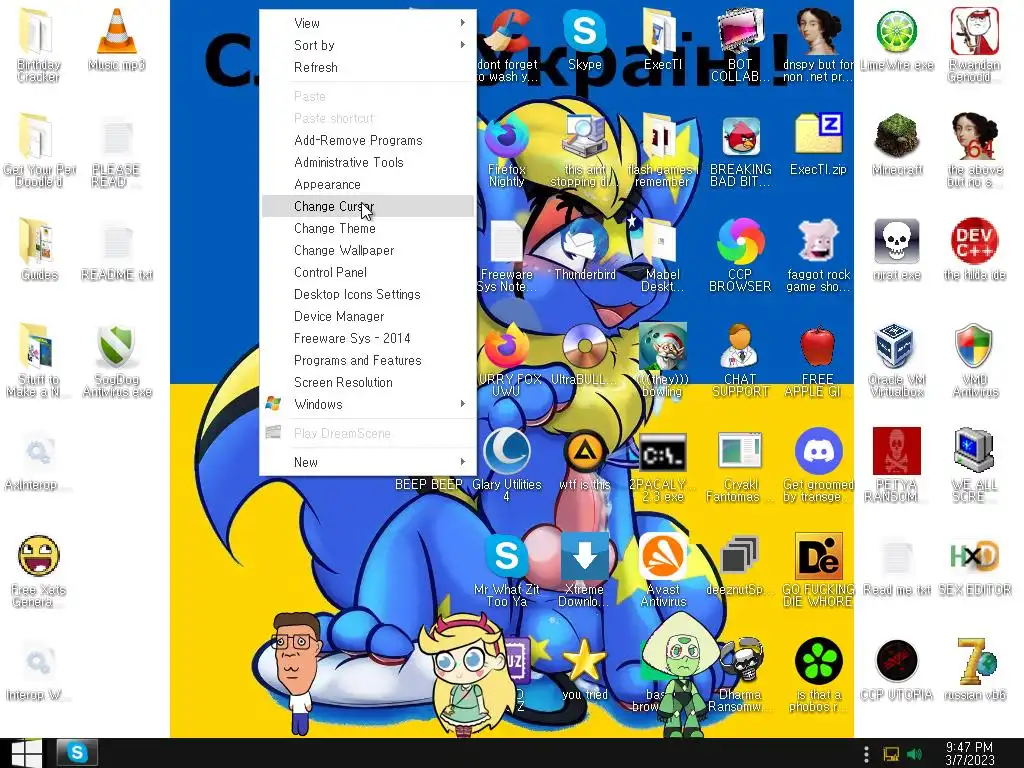Launch the ExecTI folder icon
This screenshot has height=768, width=1024.
click(x=662, y=31)
